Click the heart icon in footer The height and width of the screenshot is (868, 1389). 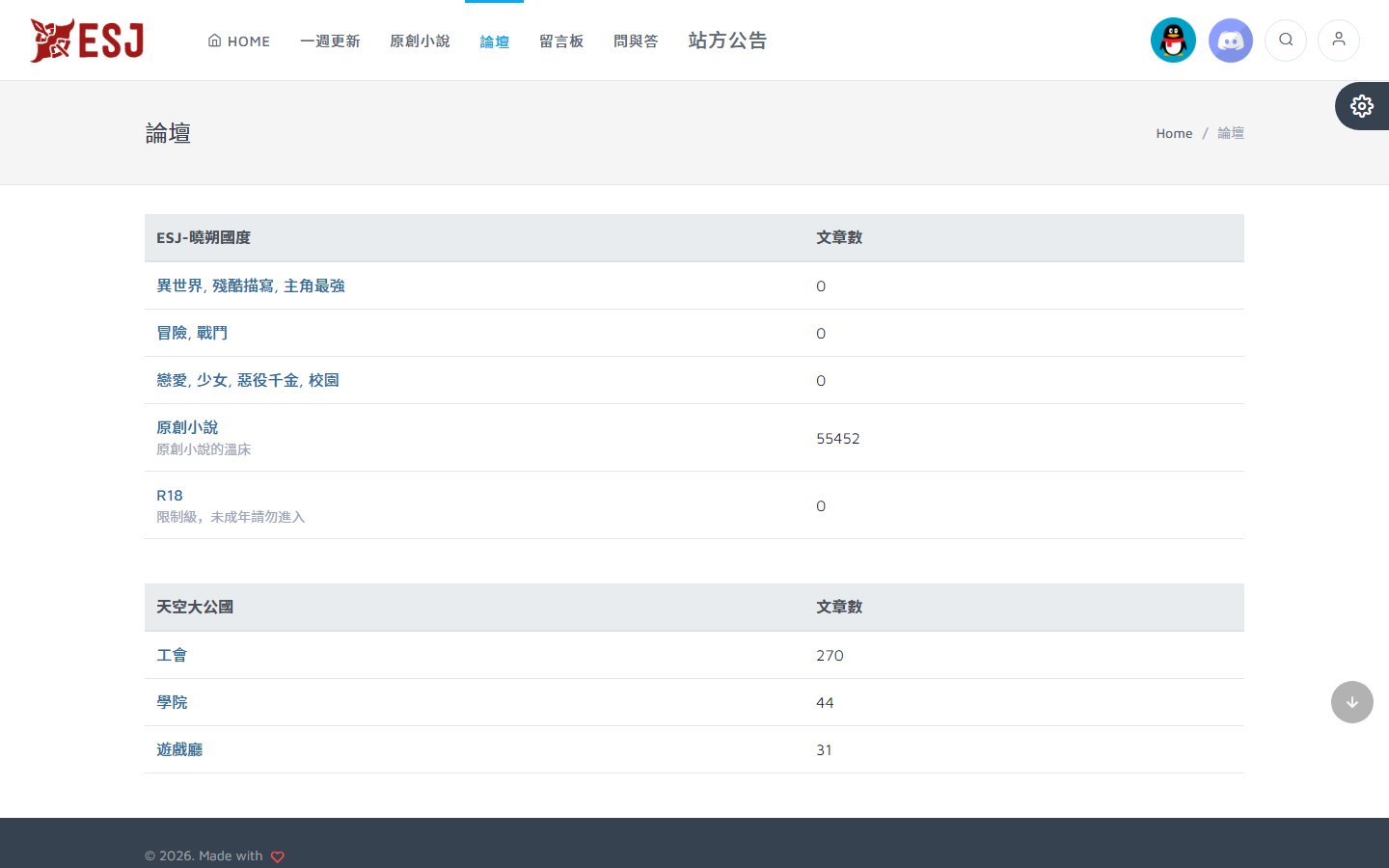pyautogui.click(x=278, y=856)
